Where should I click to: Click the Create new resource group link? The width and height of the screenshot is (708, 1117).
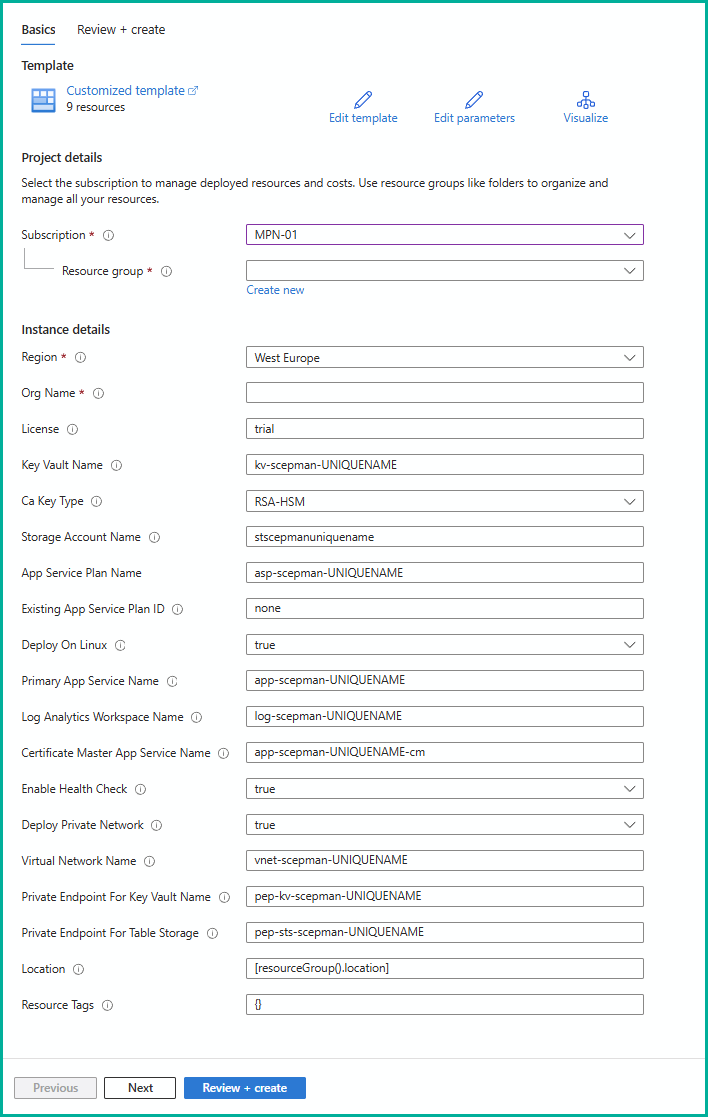[x=276, y=290]
